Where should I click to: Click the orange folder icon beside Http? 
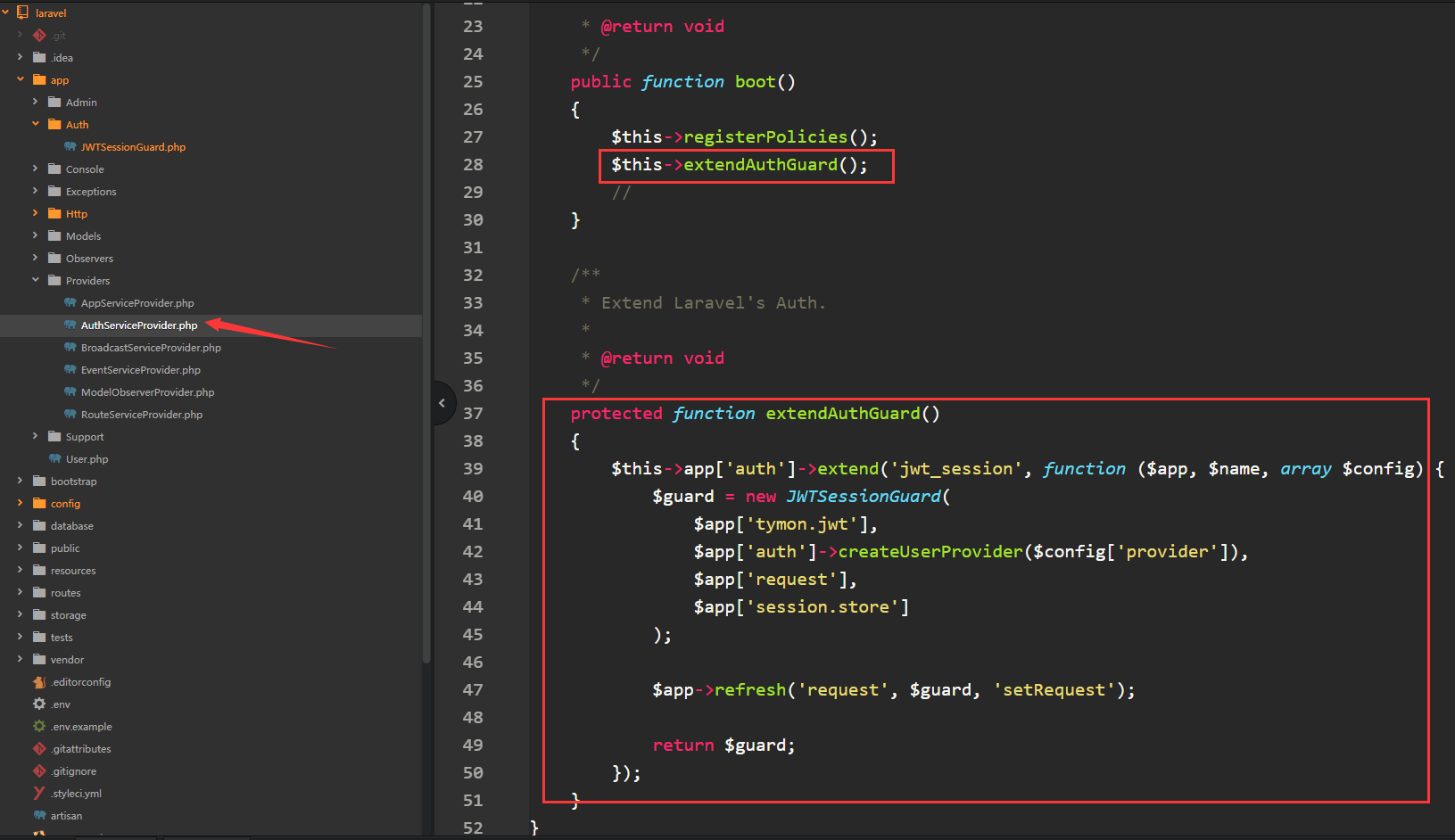(54, 213)
